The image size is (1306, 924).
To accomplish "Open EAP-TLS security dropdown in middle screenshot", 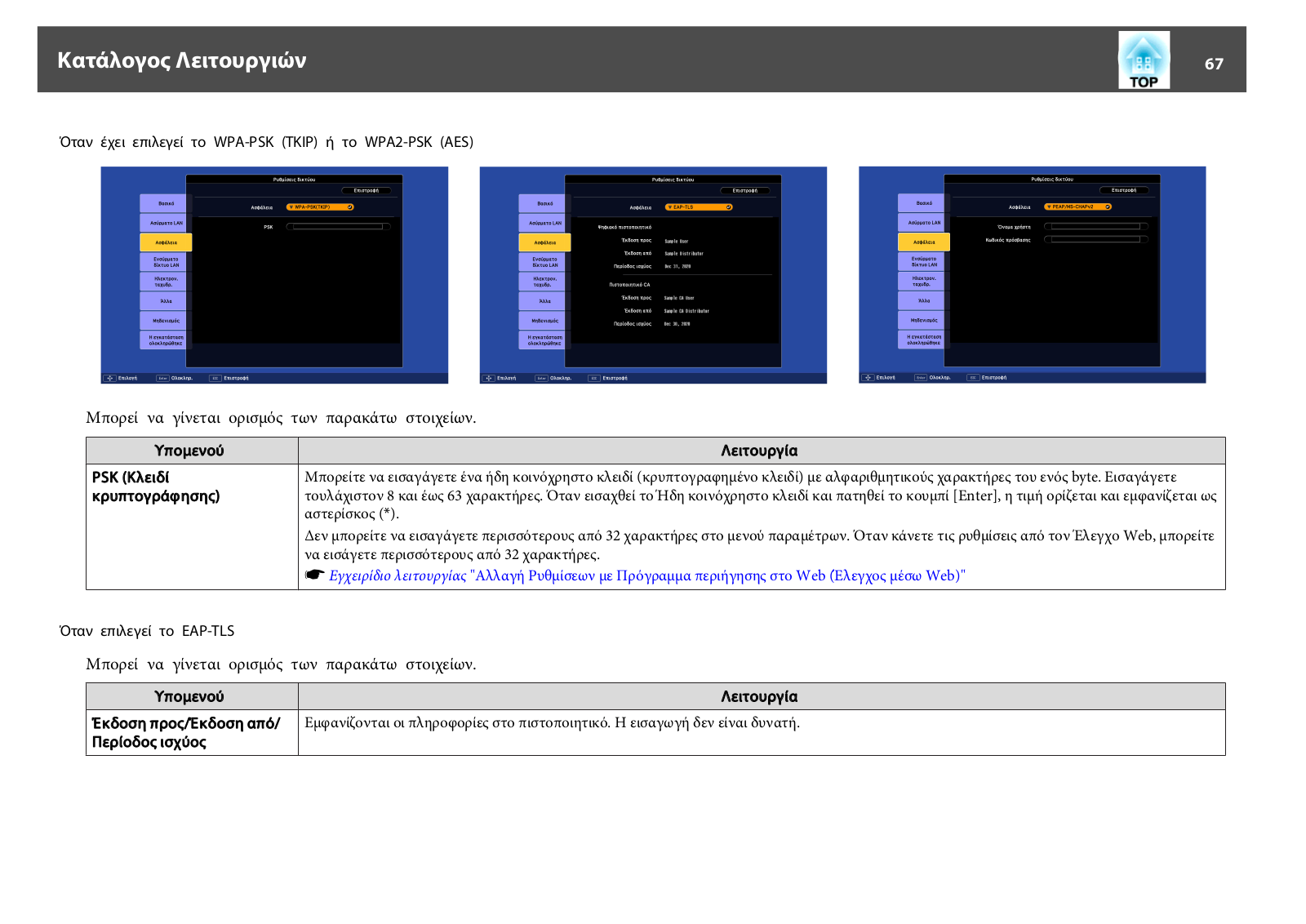I will click(x=699, y=207).
